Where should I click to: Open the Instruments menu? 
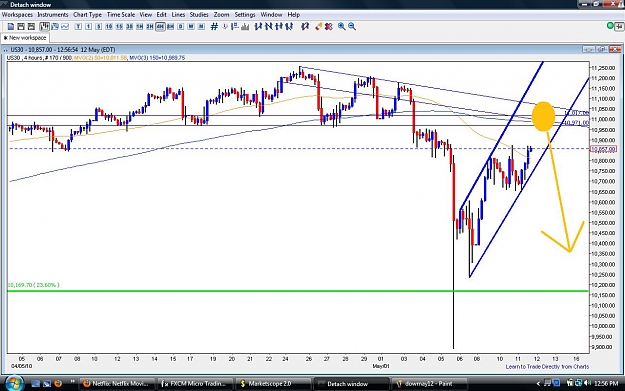[53, 15]
